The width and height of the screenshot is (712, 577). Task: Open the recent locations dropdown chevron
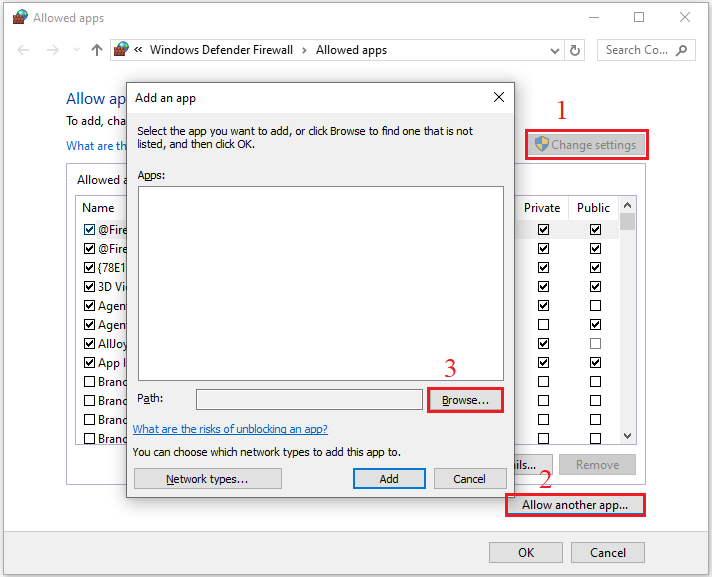click(x=76, y=50)
